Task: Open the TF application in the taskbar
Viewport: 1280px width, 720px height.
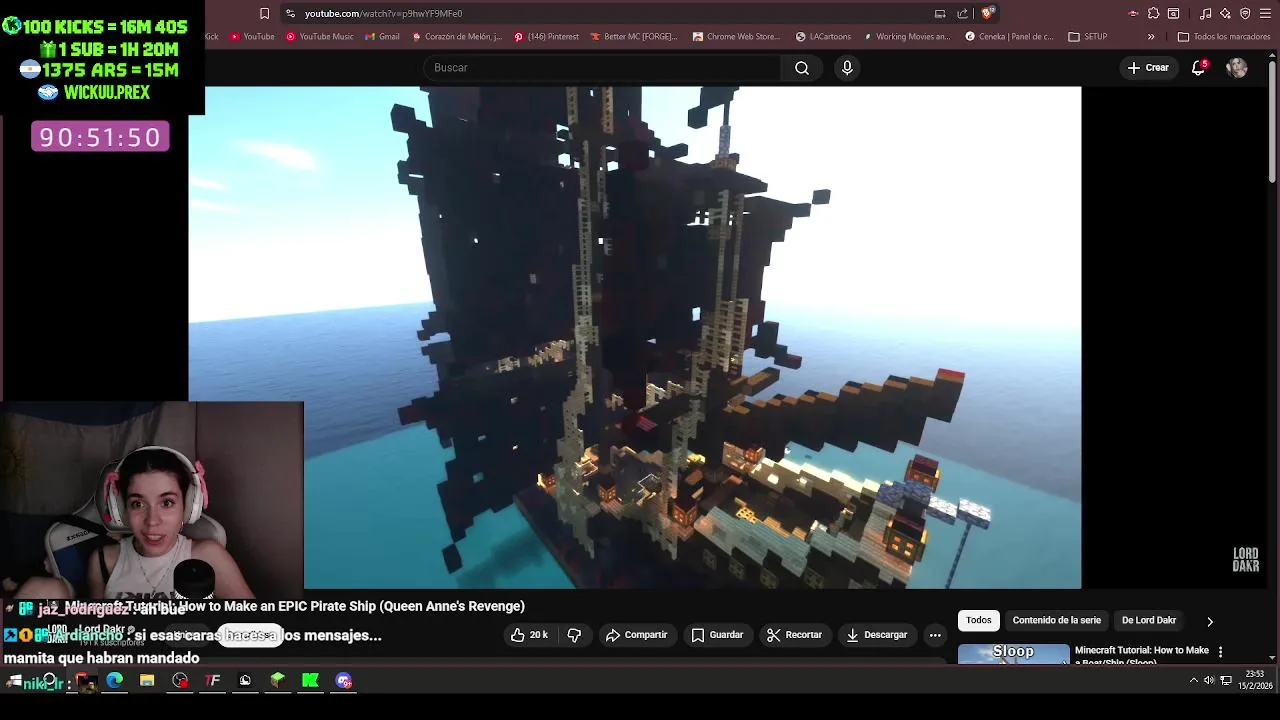Action: (x=212, y=681)
